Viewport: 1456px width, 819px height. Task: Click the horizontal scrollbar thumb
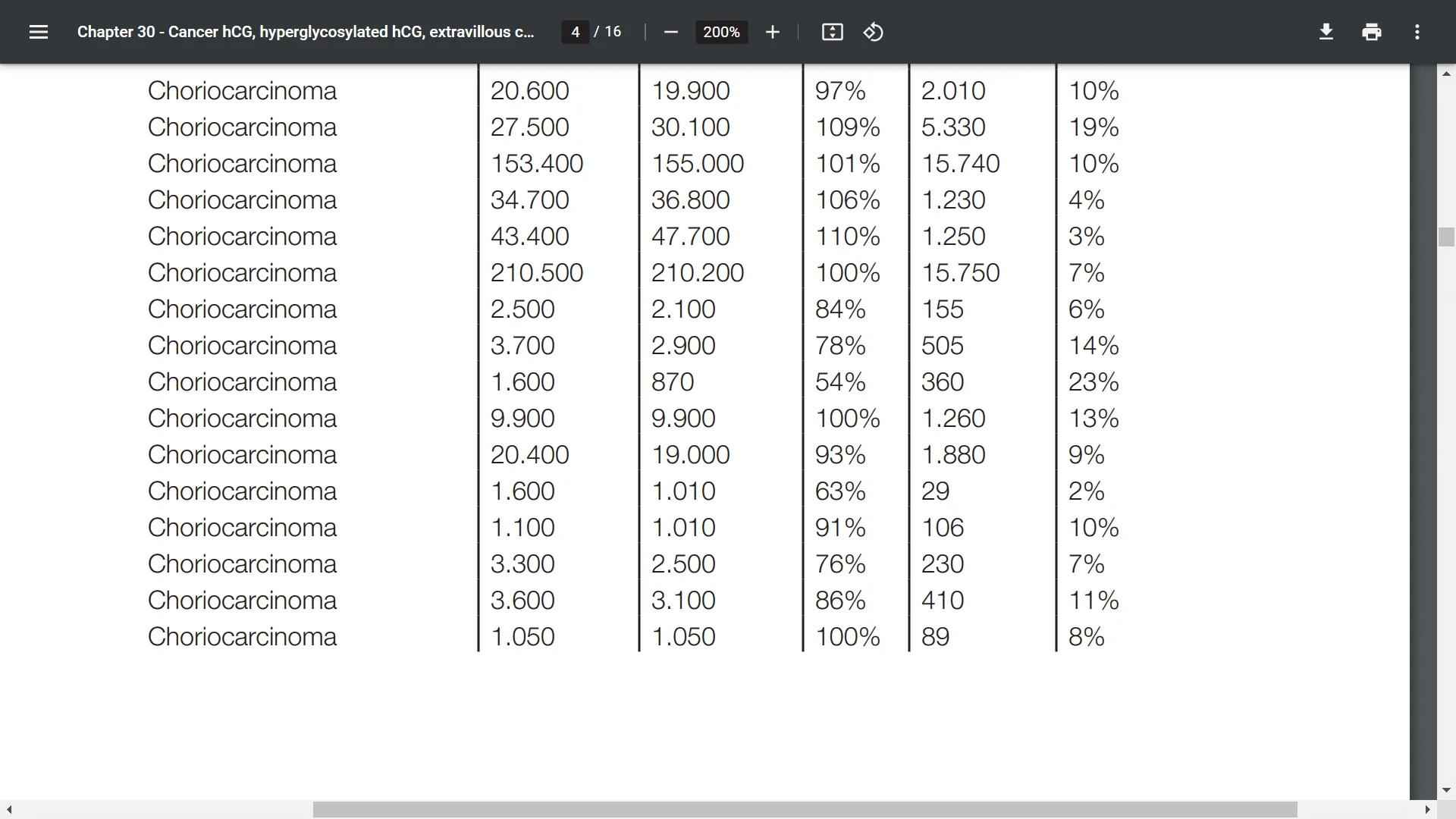[805, 809]
